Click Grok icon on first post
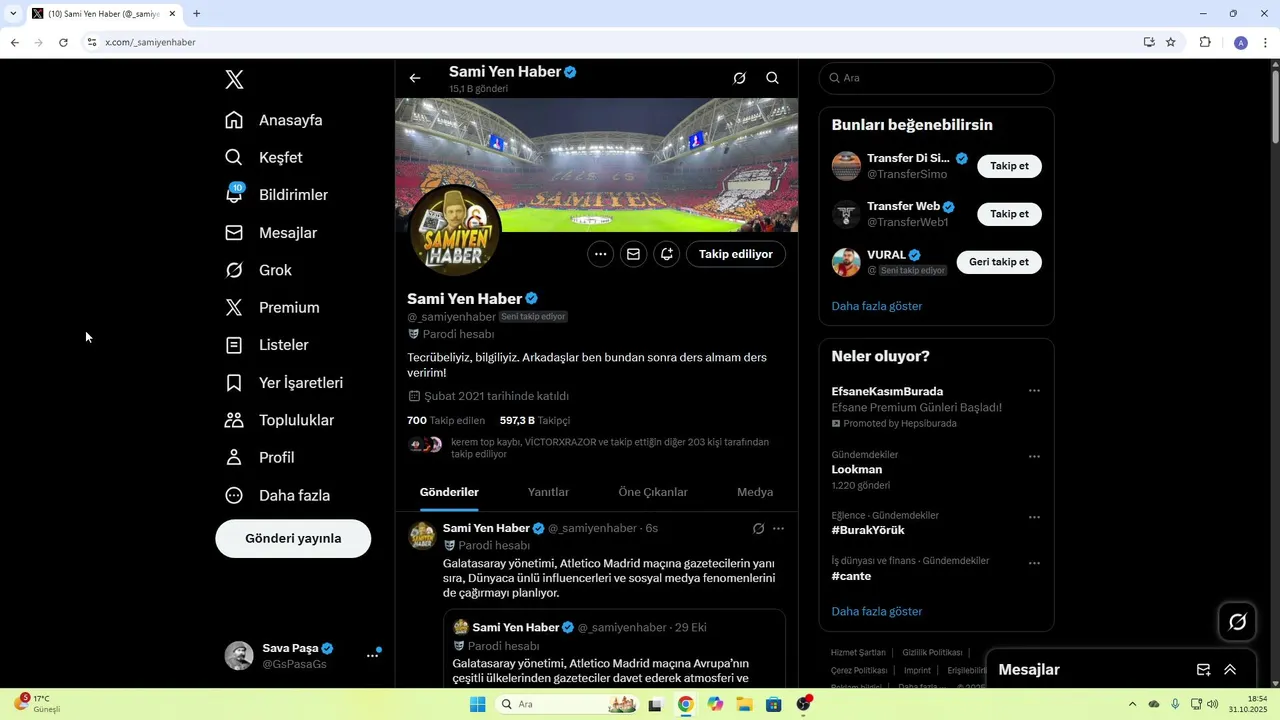 click(758, 529)
